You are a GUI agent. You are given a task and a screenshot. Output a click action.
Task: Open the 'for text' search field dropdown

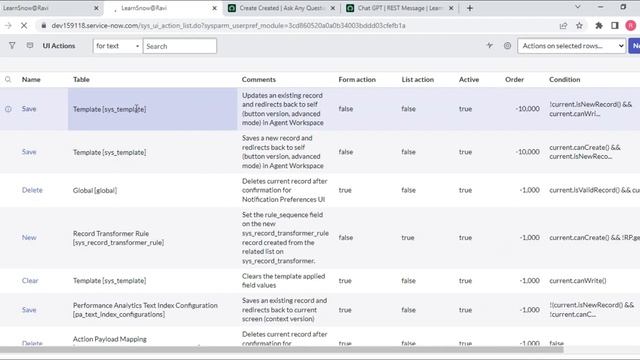tap(117, 46)
